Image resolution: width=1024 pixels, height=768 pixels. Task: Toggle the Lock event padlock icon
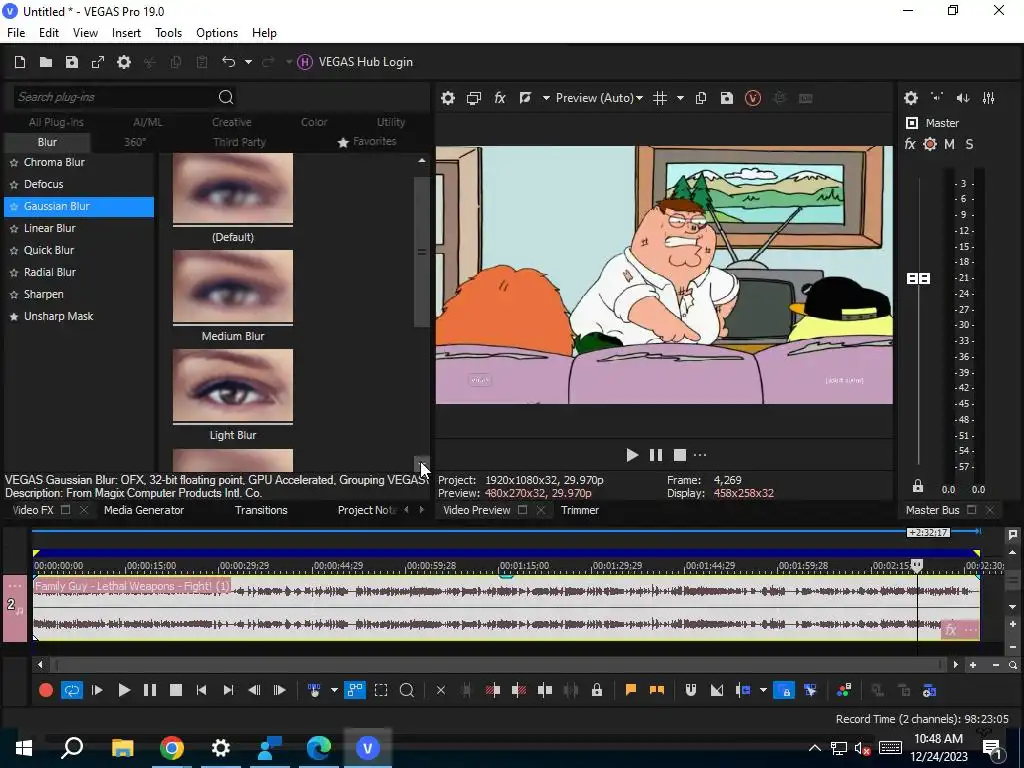pyautogui.click(x=597, y=690)
